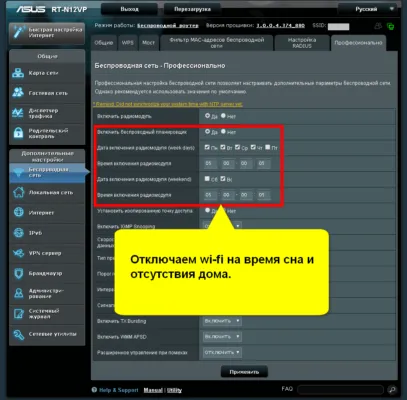Open the Utility link
Screen dimensions: 407x400
[174, 390]
